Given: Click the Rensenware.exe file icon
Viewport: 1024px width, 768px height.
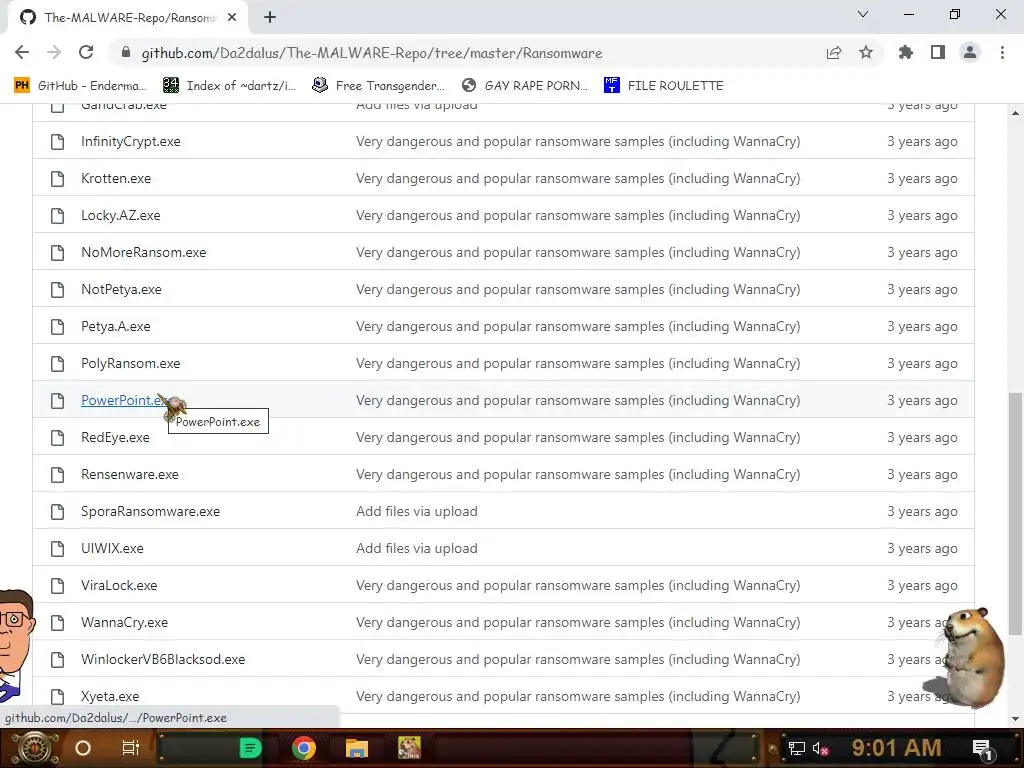Looking at the screenshot, I should point(57,475).
